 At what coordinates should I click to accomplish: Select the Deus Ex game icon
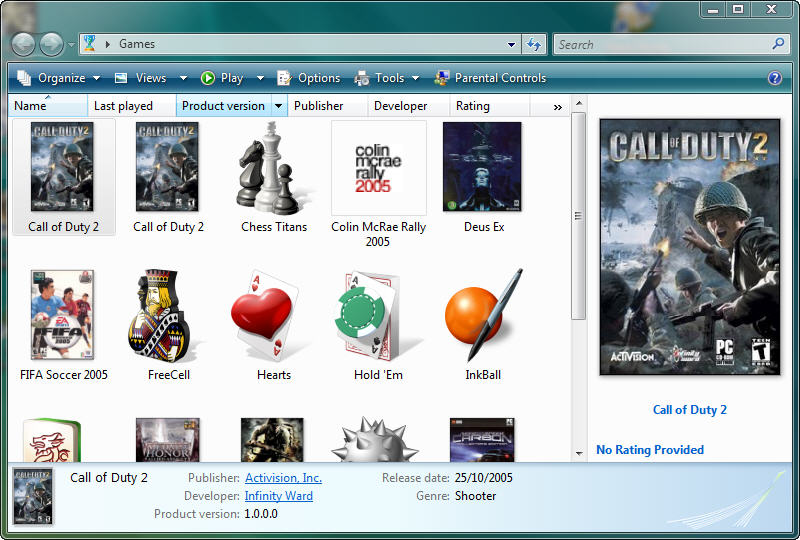point(483,167)
